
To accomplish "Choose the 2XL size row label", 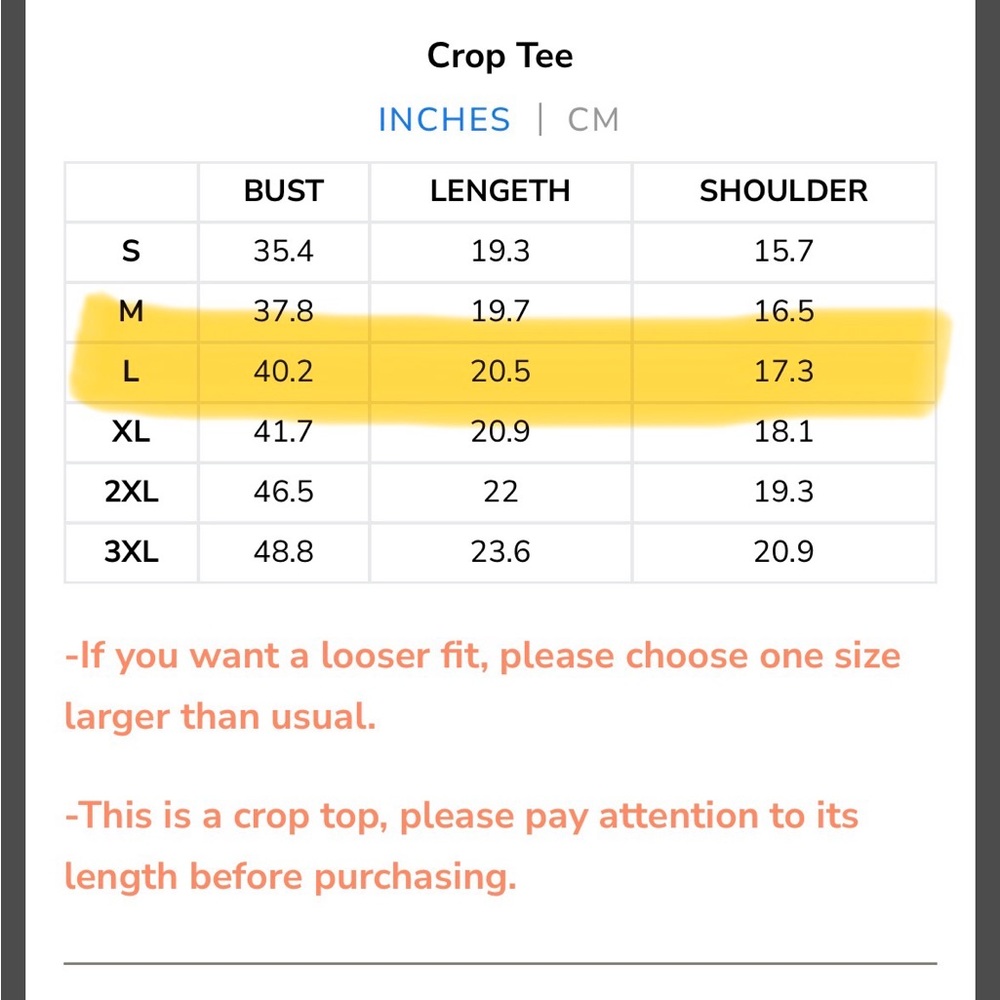I will click(x=131, y=492).
